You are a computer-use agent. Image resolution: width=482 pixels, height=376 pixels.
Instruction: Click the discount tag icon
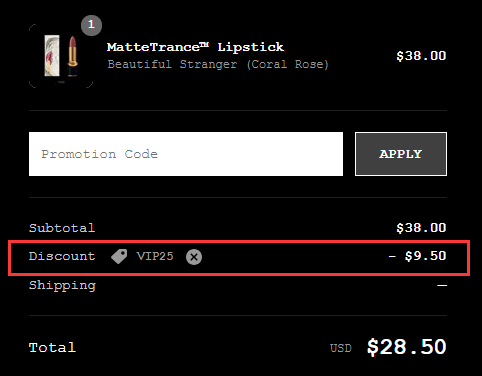pos(119,256)
